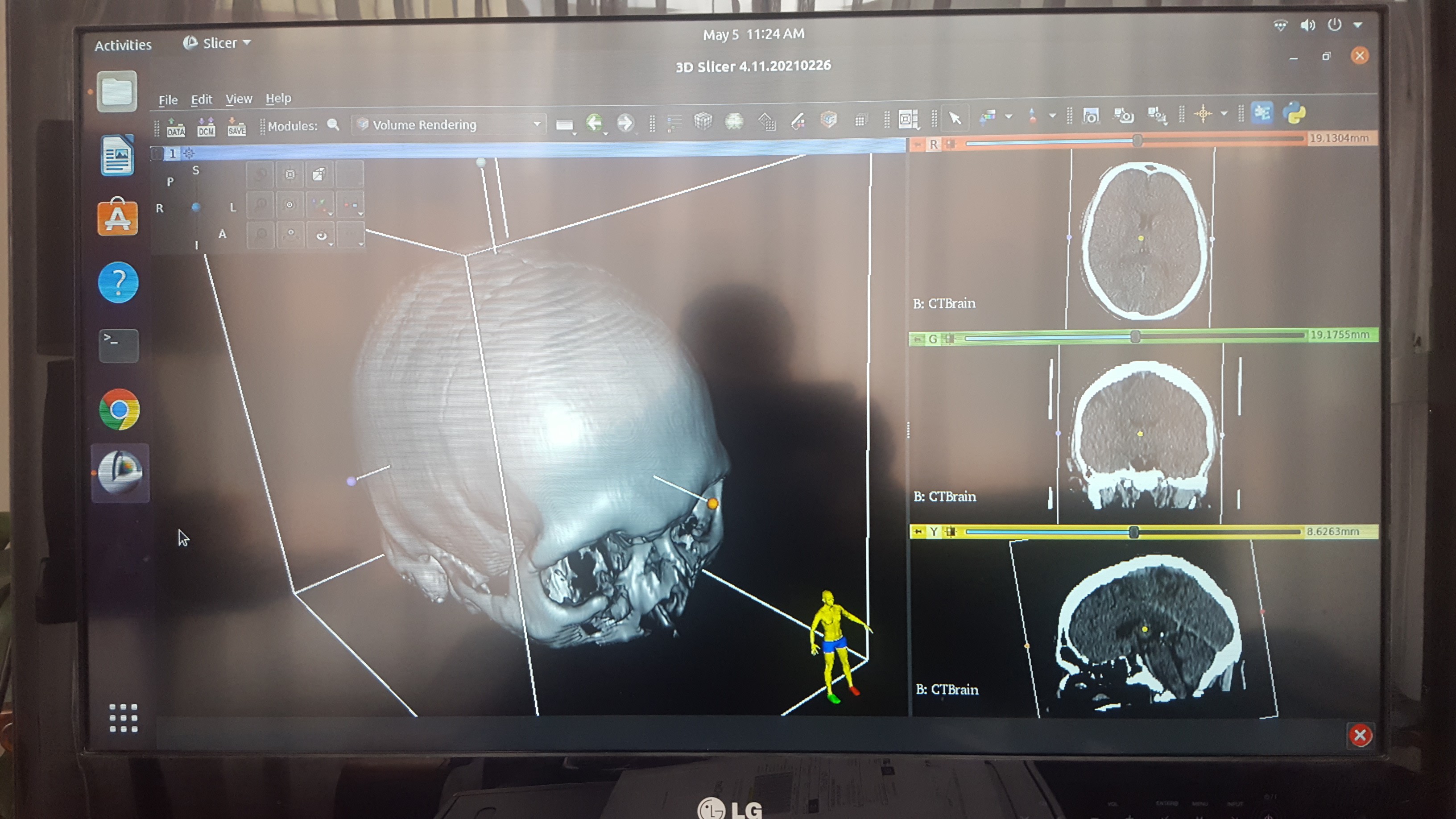Toggle the pin on the 3D view bar

(x=157, y=154)
